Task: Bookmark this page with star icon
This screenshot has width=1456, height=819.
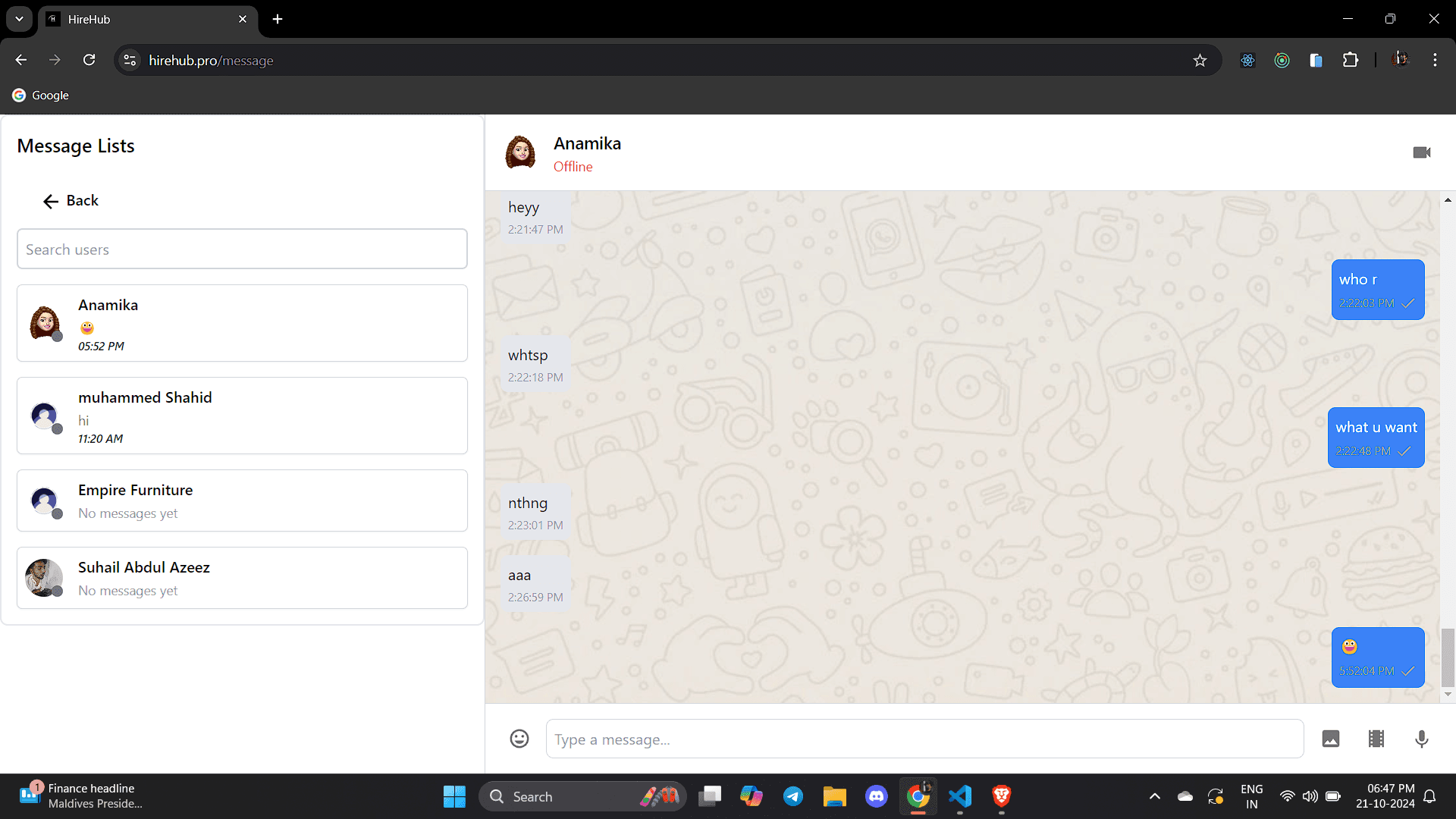Action: coord(1200,60)
